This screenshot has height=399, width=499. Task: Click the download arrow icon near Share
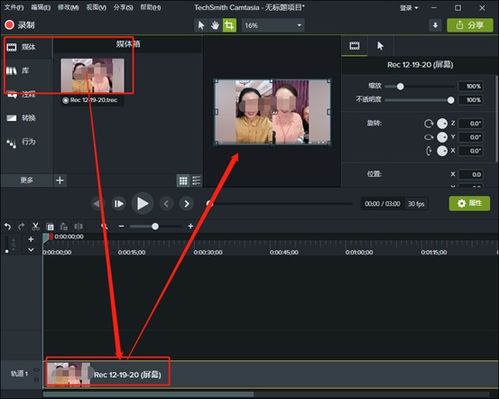point(435,25)
